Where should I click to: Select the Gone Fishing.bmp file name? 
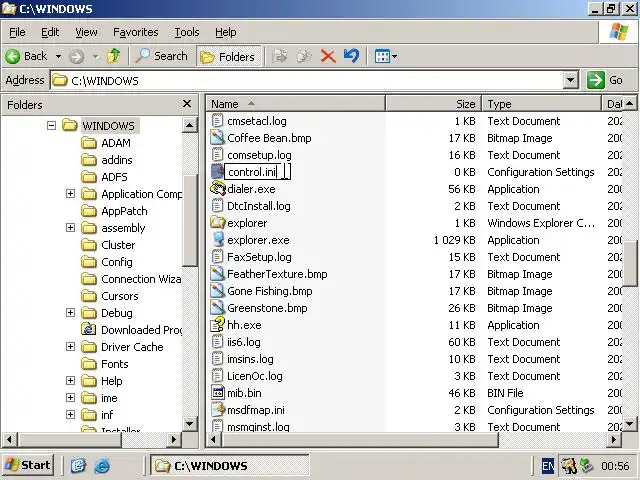click(x=269, y=291)
